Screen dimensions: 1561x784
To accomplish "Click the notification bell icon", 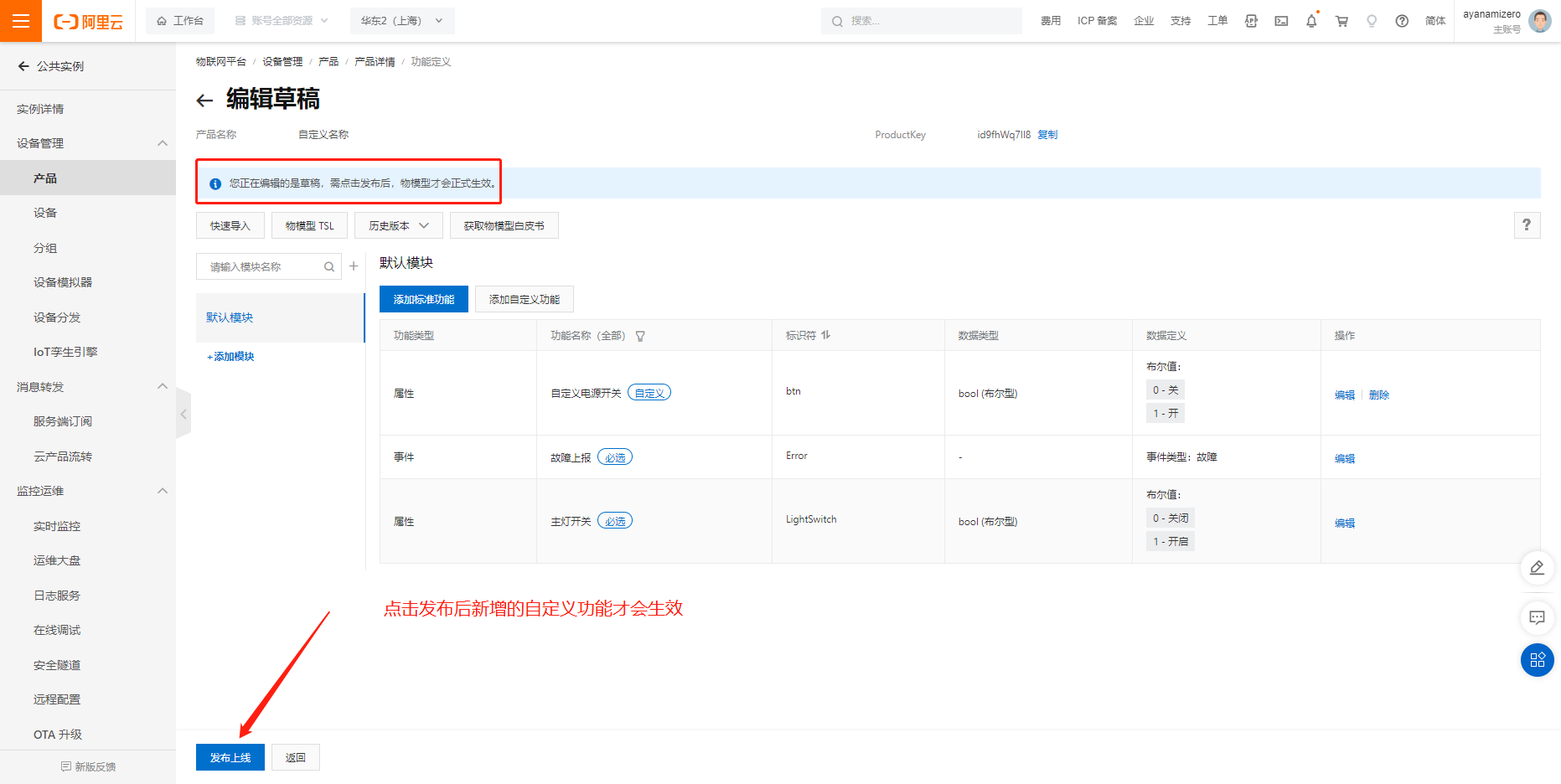I will (x=1311, y=21).
